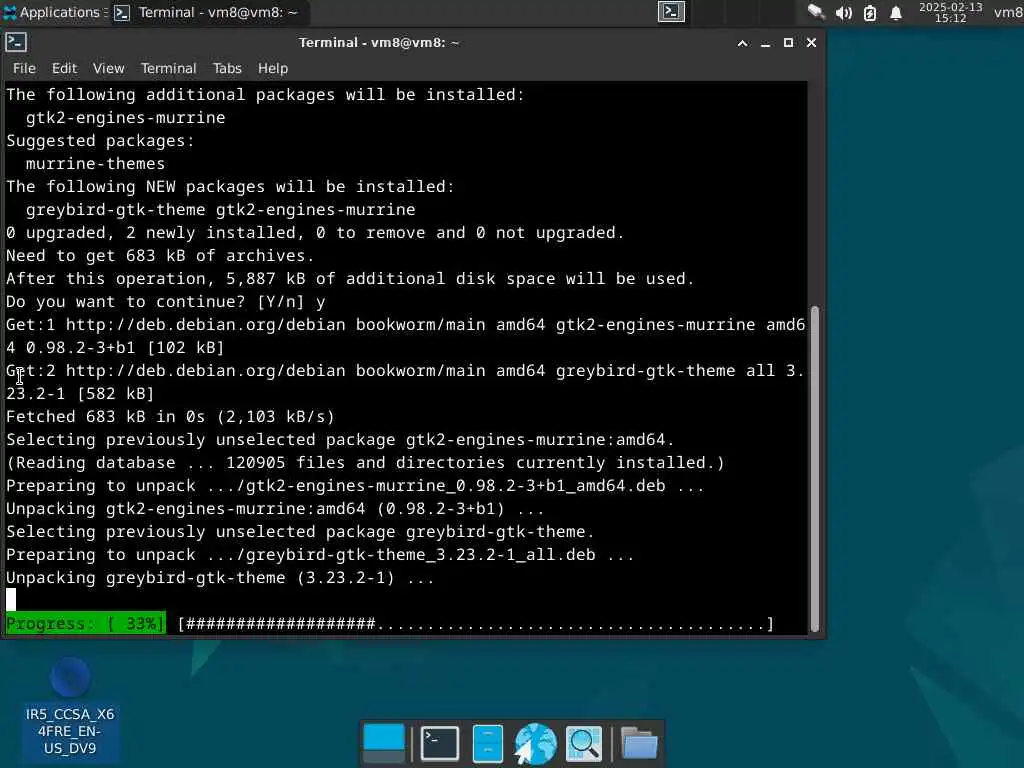The image size is (1024, 768).
Task: Open the network connection tray icon
Action: click(x=816, y=12)
